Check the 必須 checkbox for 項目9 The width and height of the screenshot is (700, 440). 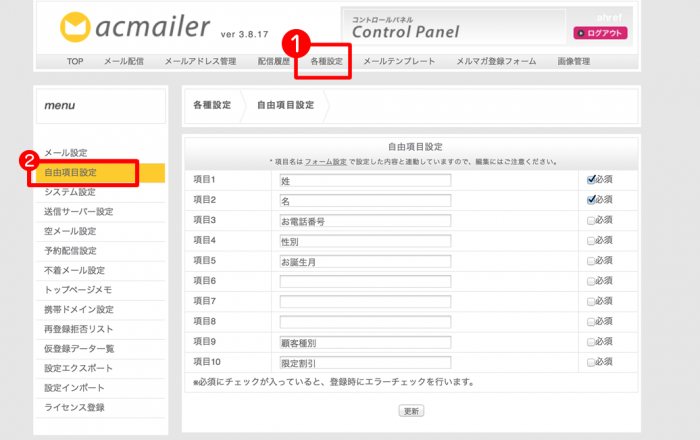click(x=591, y=342)
